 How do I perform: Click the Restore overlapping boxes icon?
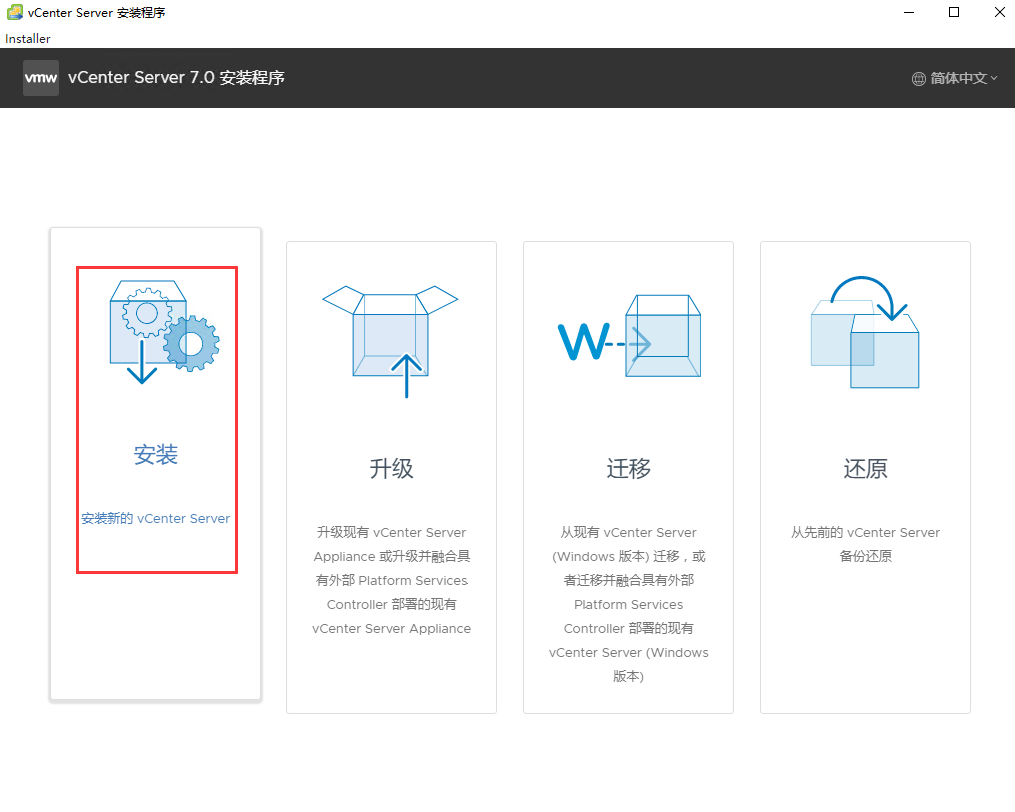pyautogui.click(x=865, y=332)
